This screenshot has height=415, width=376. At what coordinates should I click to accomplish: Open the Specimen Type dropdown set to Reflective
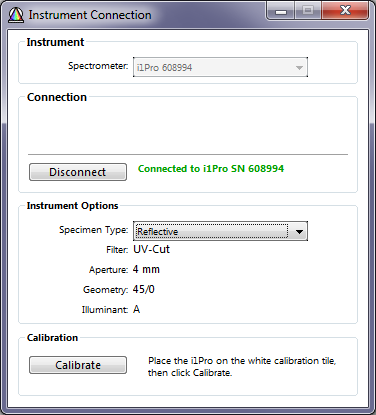(x=220, y=231)
